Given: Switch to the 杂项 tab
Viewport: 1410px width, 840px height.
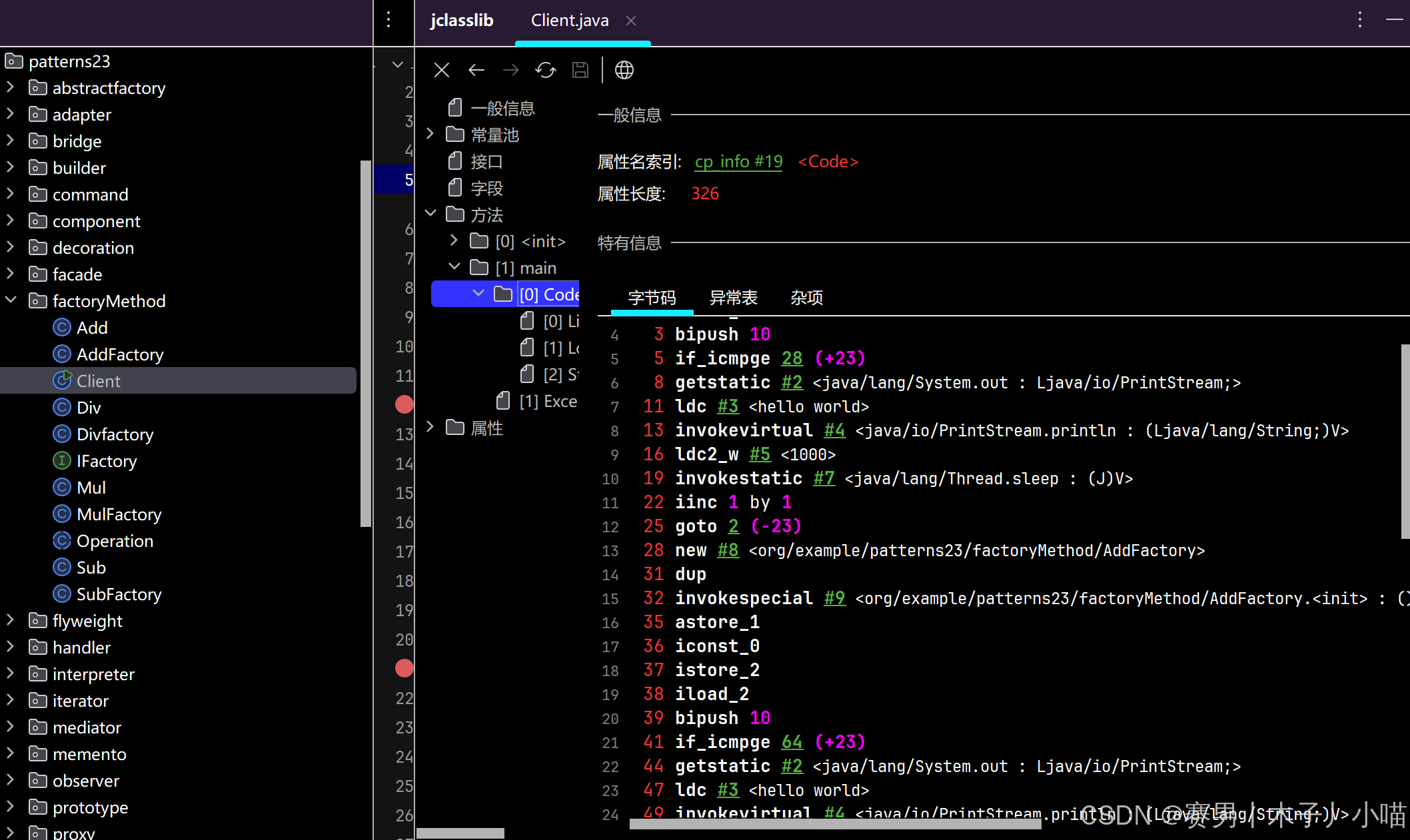Looking at the screenshot, I should [806, 298].
